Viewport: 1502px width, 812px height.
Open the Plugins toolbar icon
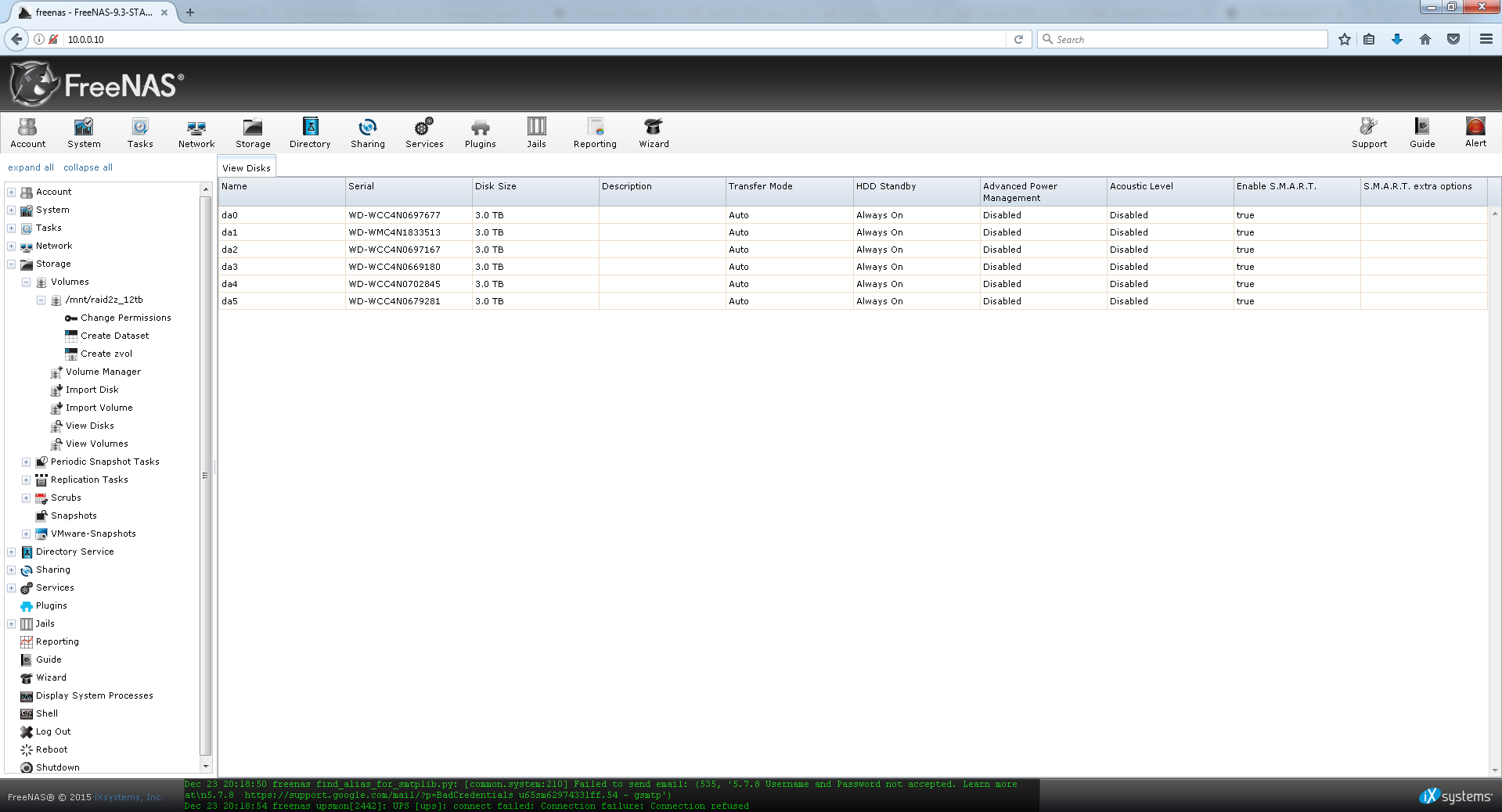click(481, 132)
